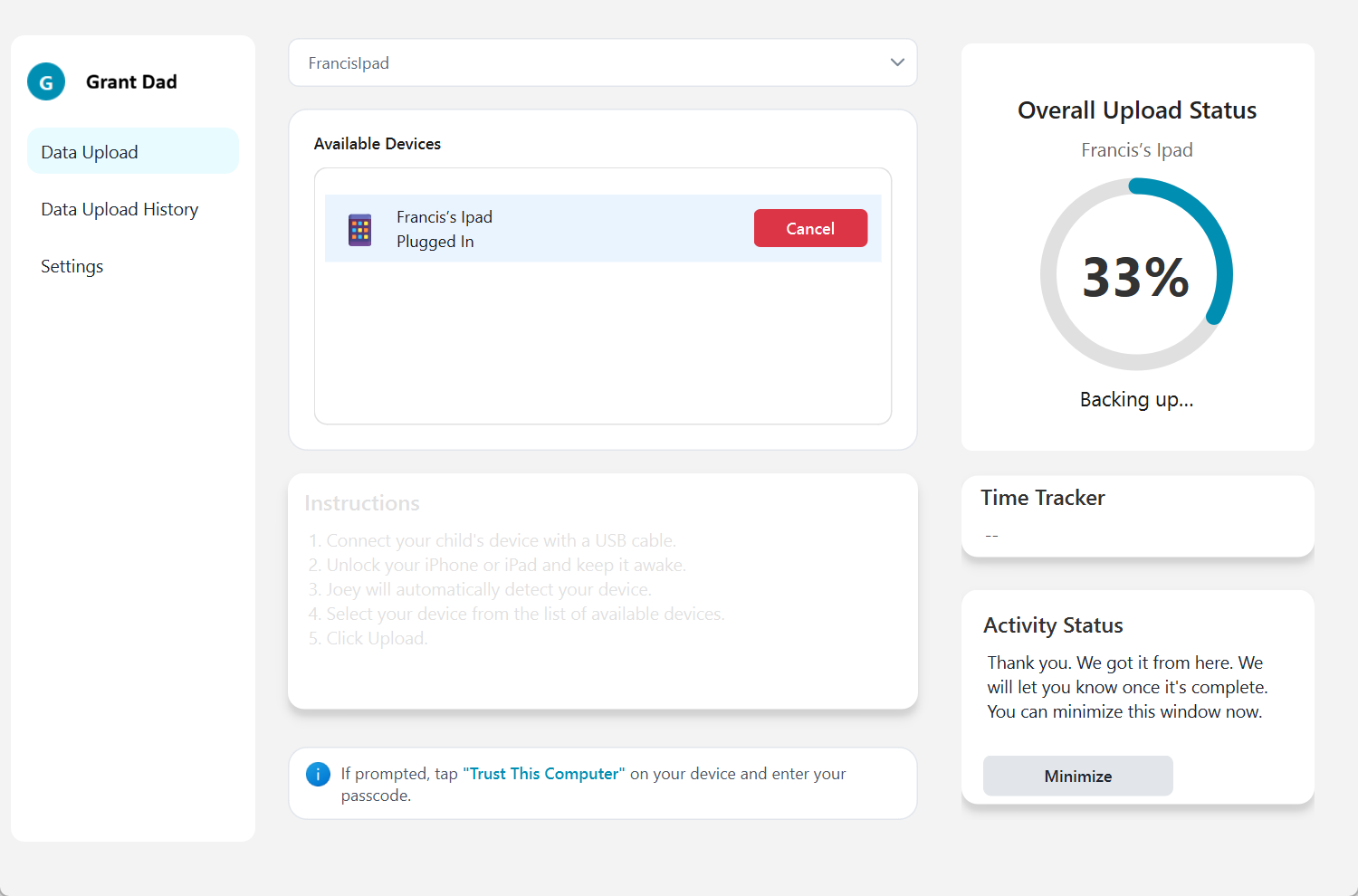Click the Time Tracker card title
Viewport: 1358px width, 896px height.
(x=1043, y=498)
